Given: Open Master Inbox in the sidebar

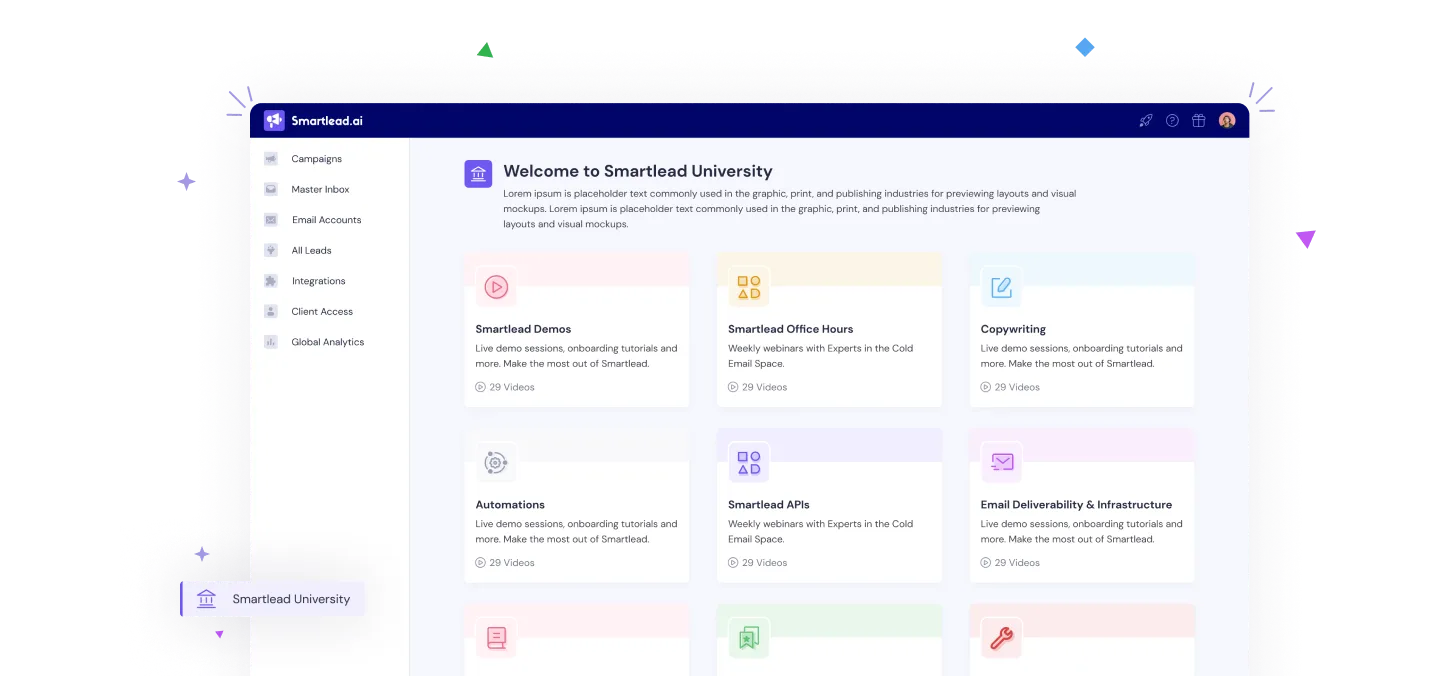Looking at the screenshot, I should (x=320, y=189).
